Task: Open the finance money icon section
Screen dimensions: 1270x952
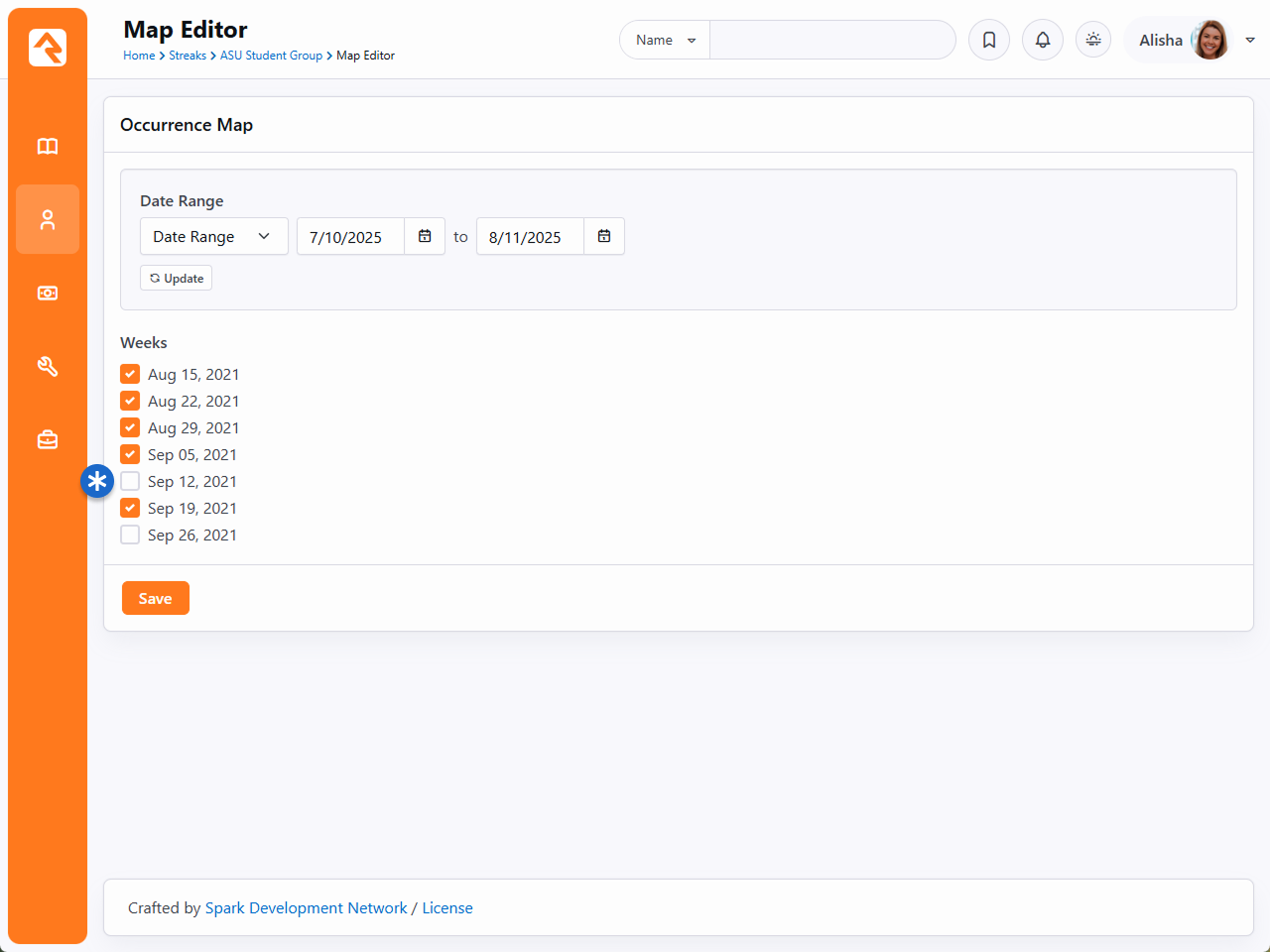Action: [48, 294]
